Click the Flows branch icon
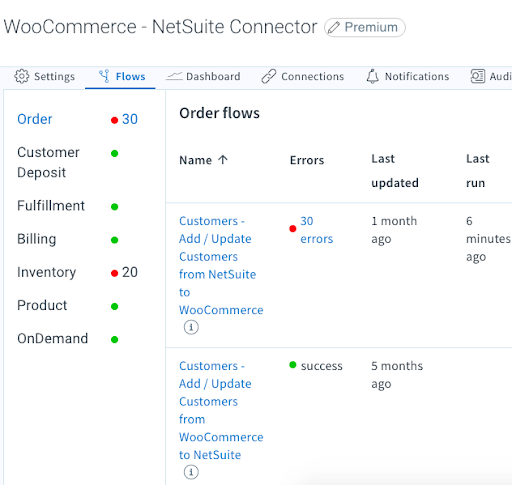Screen dimensions: 512x485 104,76
